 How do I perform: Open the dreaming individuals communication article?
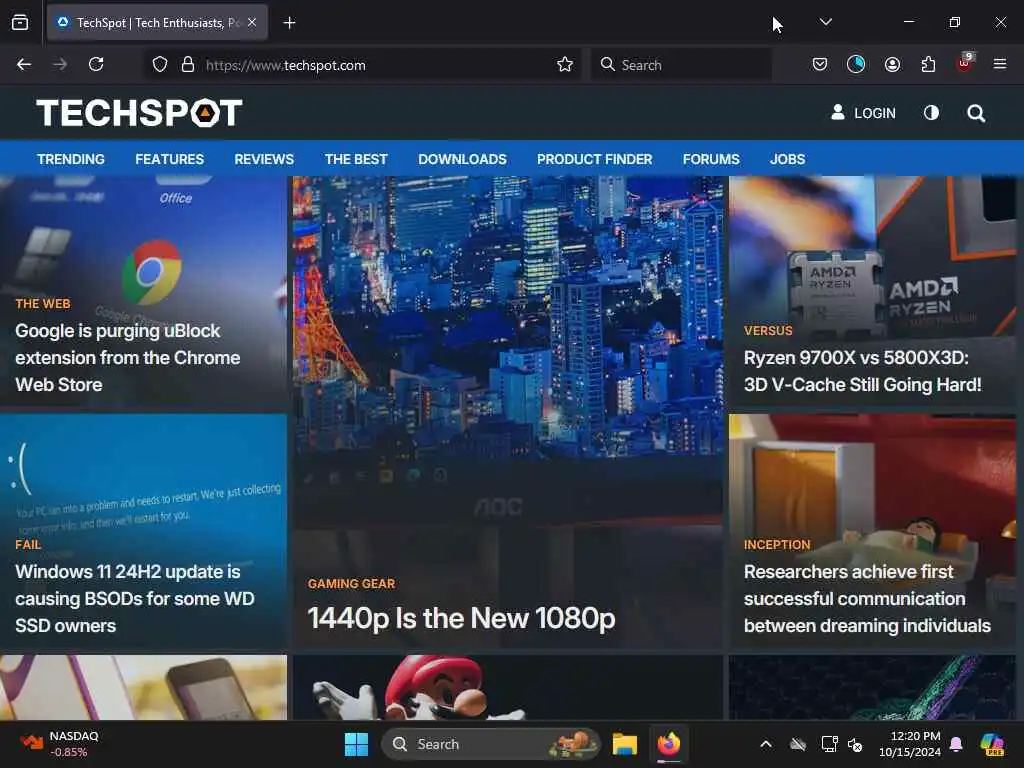click(867, 599)
